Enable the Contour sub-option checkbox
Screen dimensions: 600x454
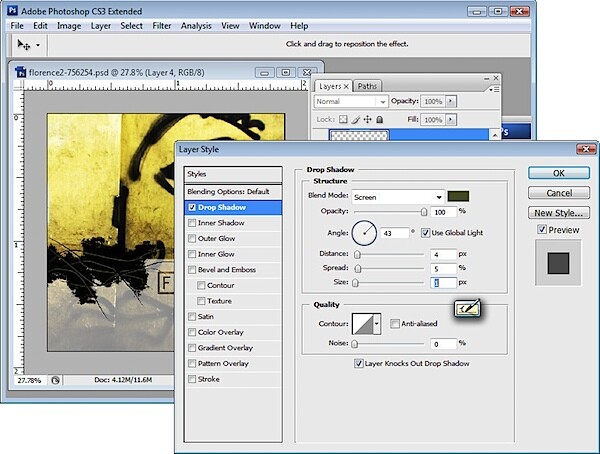(201, 286)
